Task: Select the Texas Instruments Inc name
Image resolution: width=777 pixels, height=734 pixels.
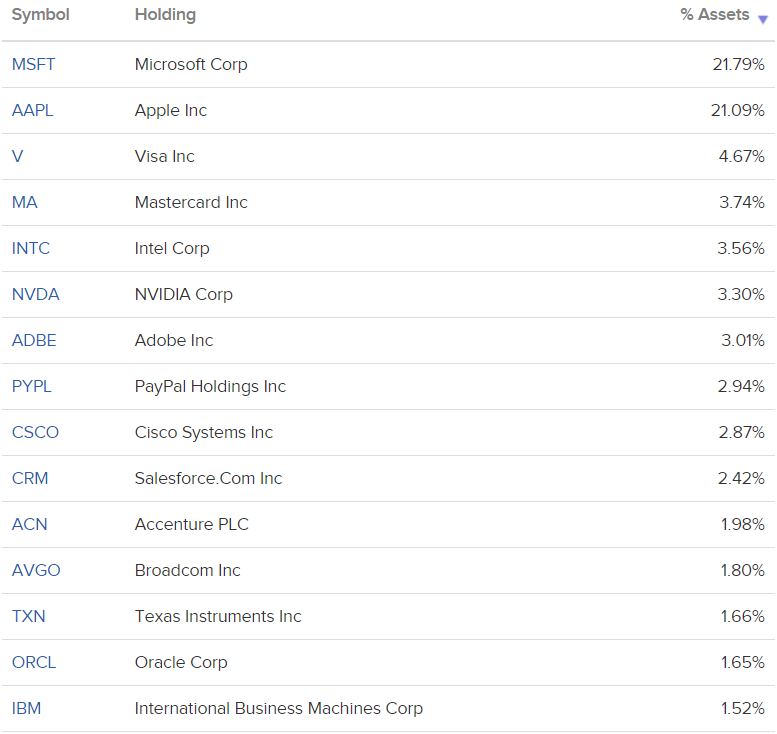Action: pos(218,617)
